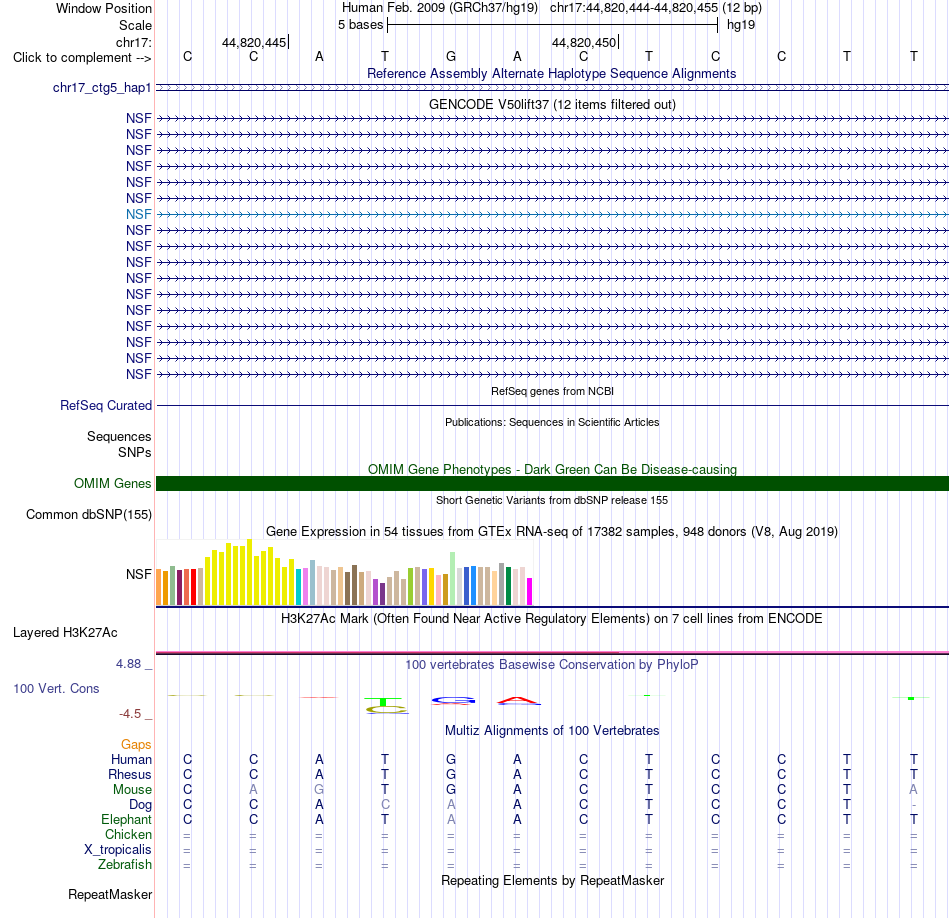The width and height of the screenshot is (950, 918).
Task: Click the Layered H3K27Ac label
Action: (65, 633)
